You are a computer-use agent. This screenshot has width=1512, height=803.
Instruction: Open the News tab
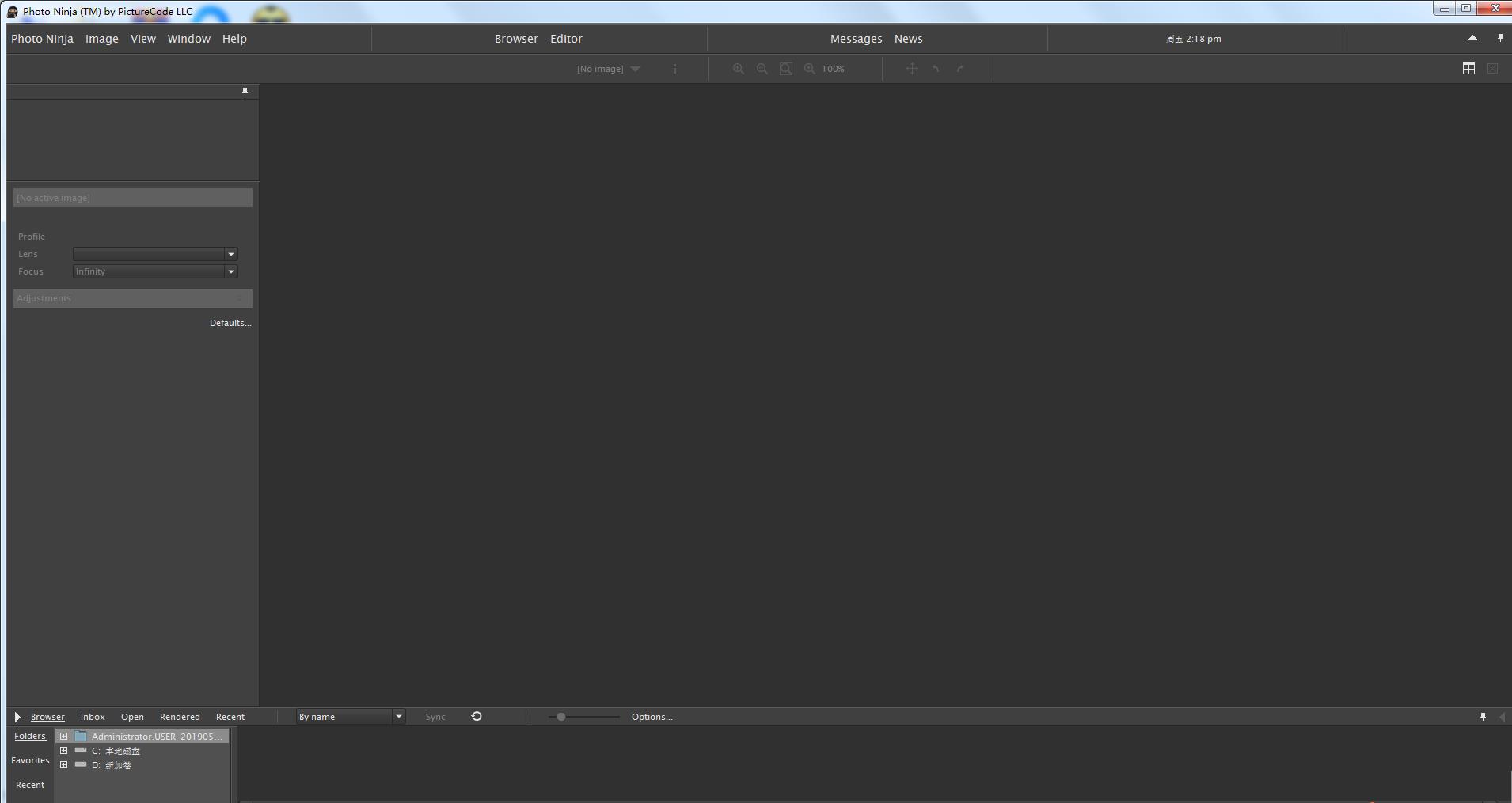point(908,39)
